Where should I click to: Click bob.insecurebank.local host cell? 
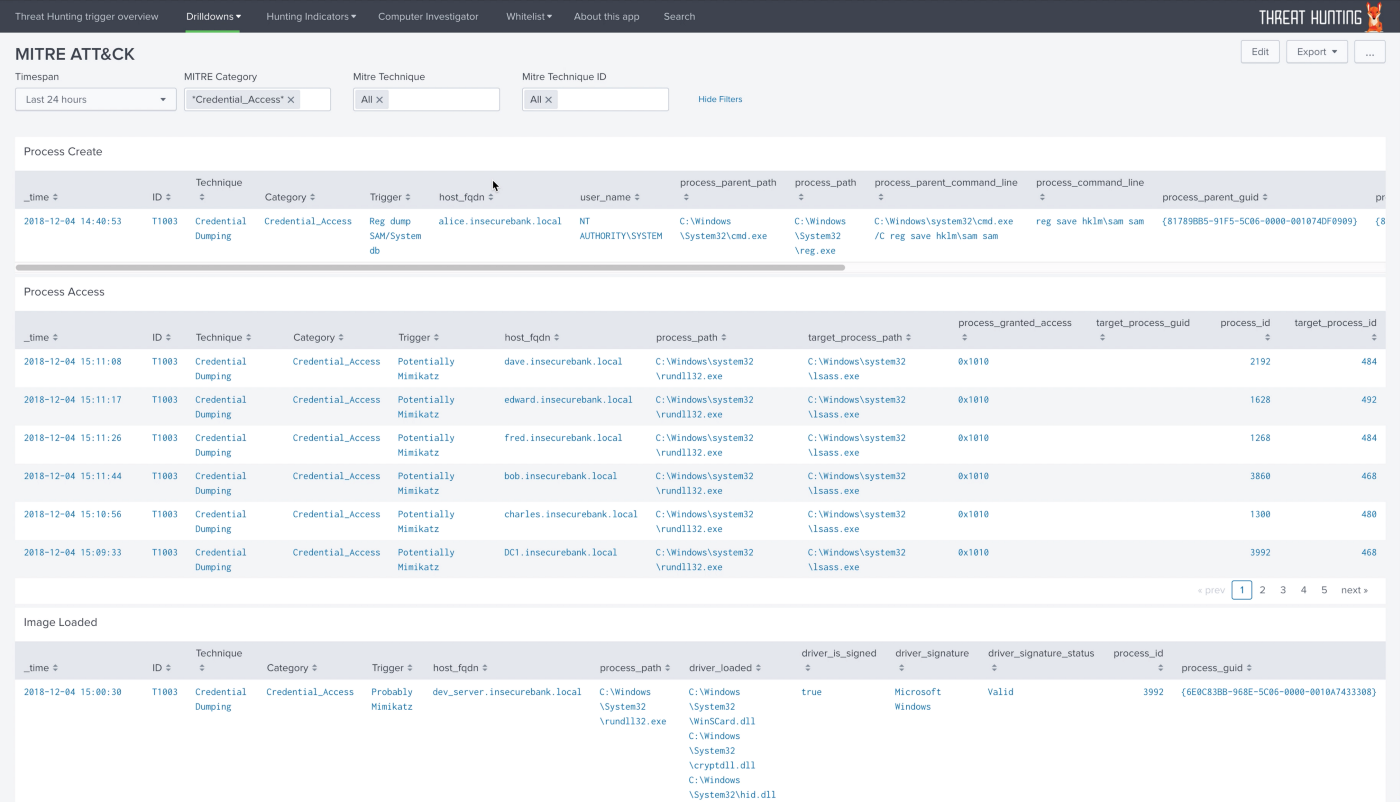[x=561, y=476]
